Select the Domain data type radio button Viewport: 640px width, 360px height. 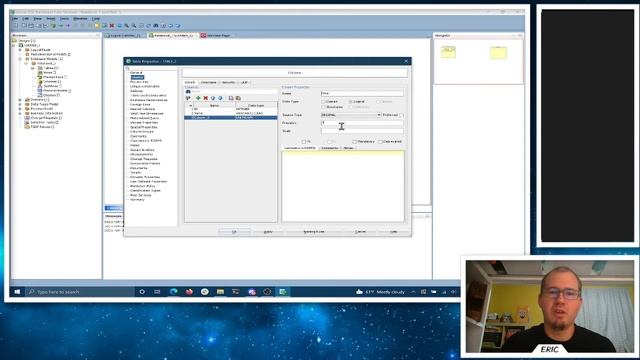point(323,102)
